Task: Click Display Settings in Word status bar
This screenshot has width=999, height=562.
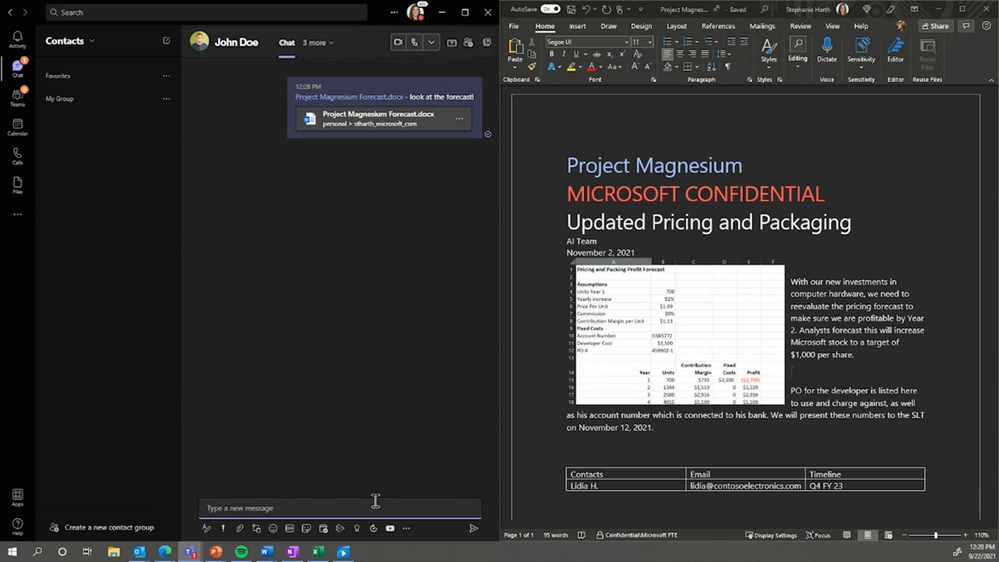Action: (770, 535)
